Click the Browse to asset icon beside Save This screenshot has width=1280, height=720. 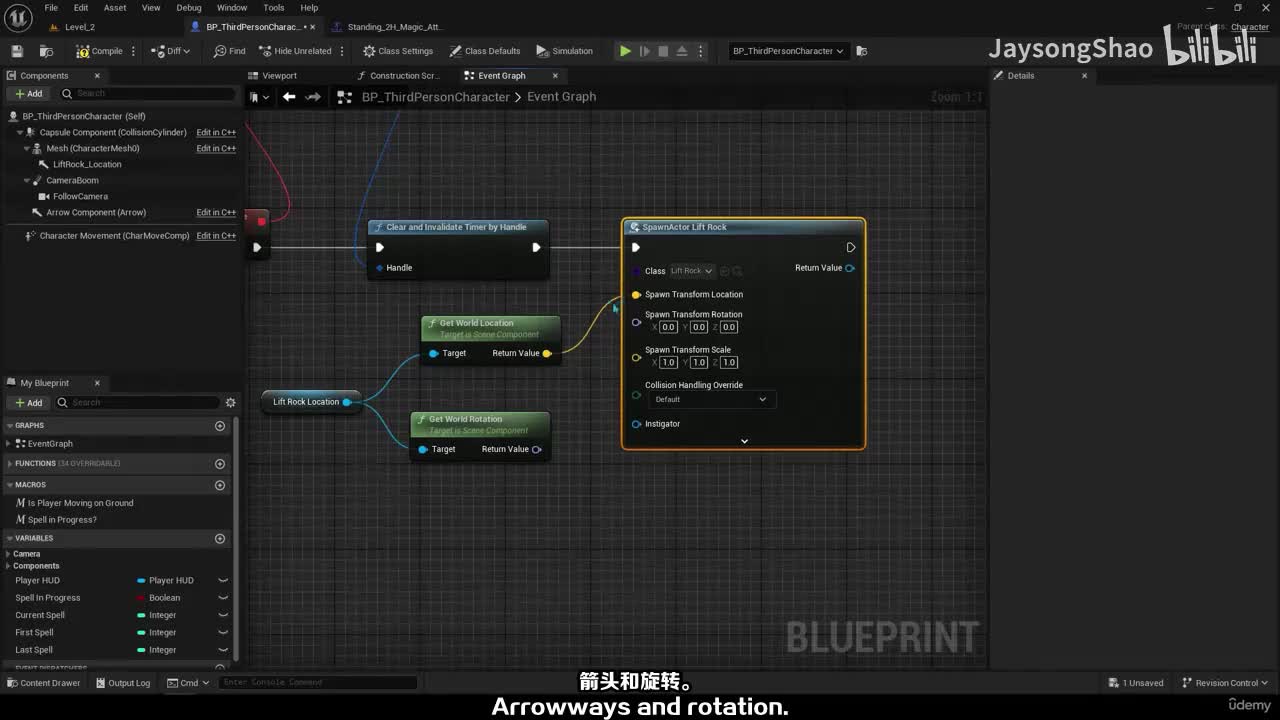click(46, 51)
